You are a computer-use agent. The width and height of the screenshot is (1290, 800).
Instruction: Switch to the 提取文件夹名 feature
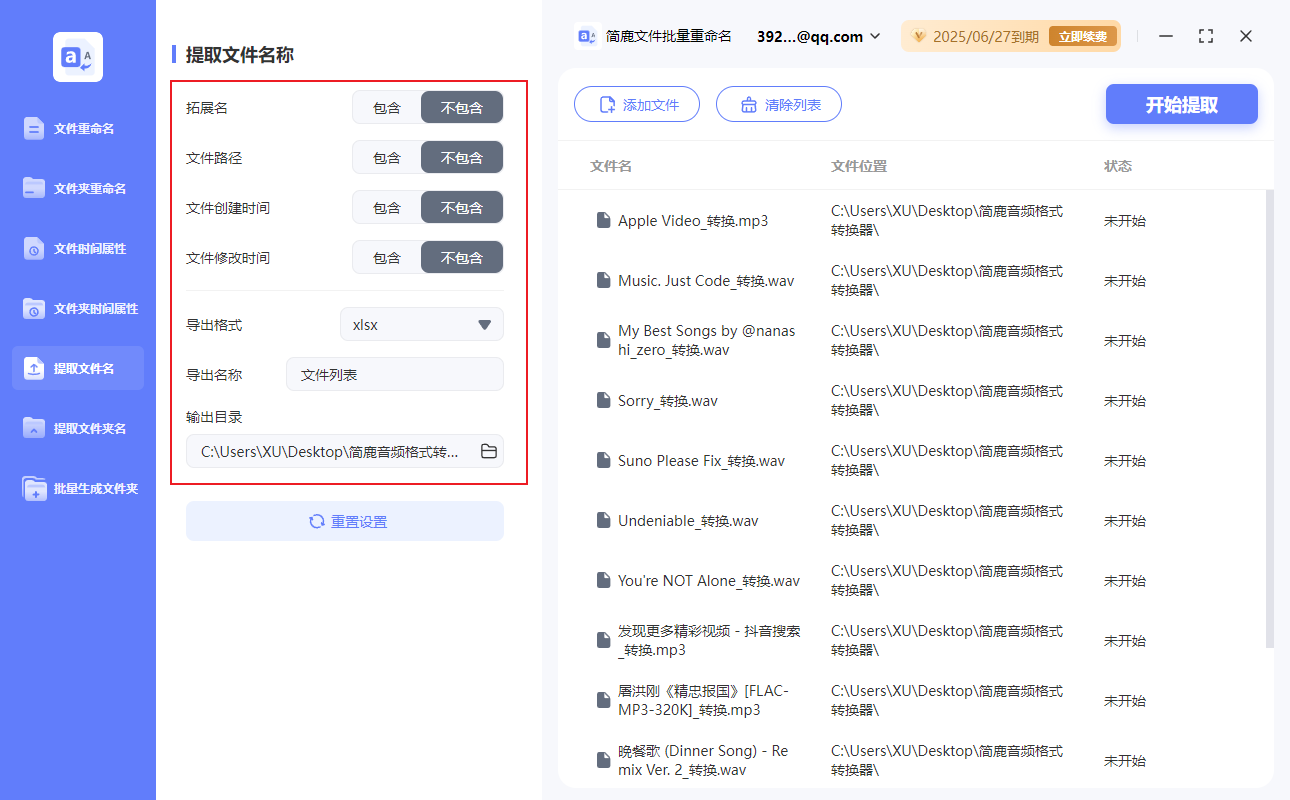77,428
